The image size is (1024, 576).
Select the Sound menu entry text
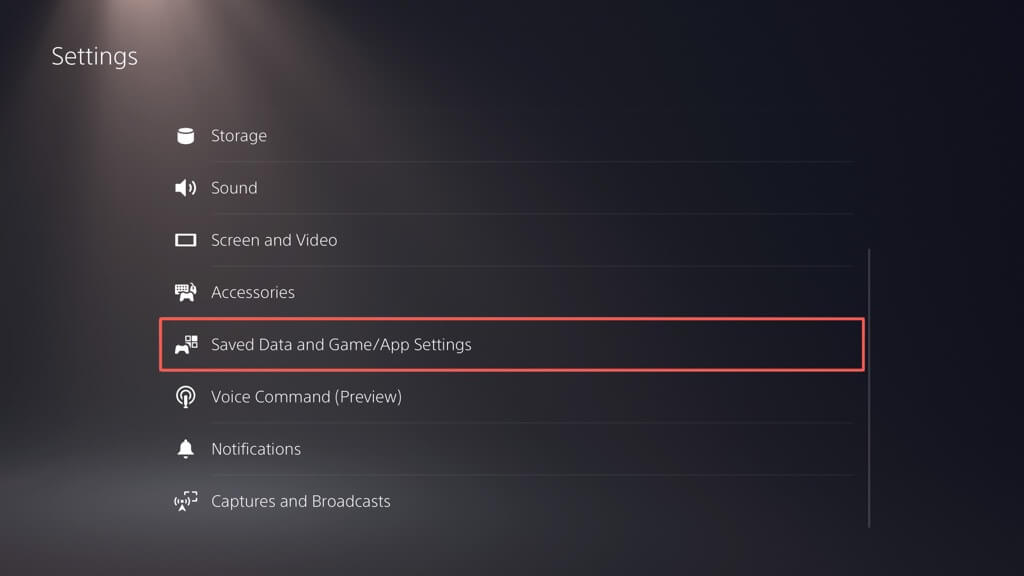click(x=234, y=188)
